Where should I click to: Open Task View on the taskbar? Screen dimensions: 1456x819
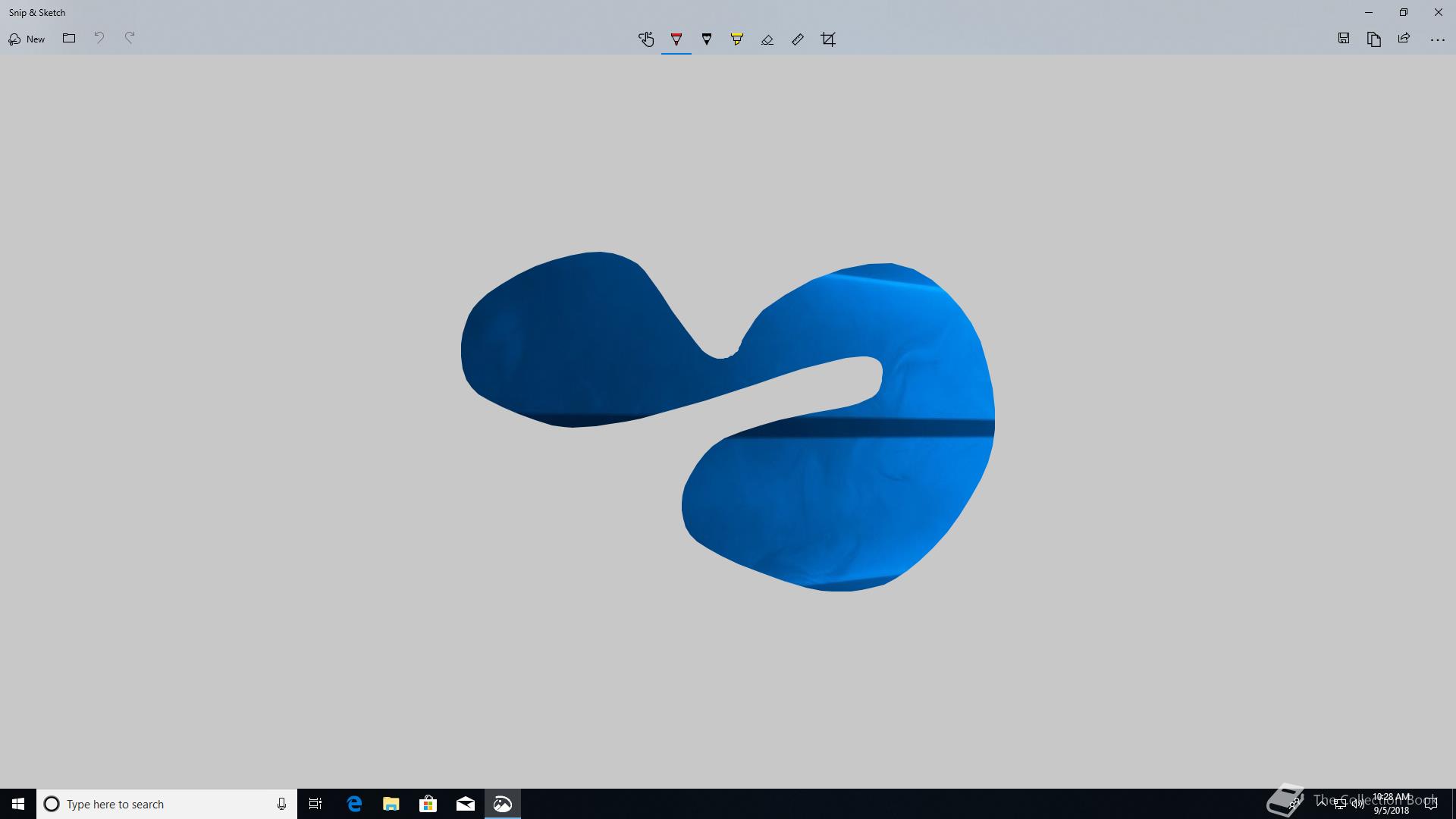pyautogui.click(x=315, y=804)
